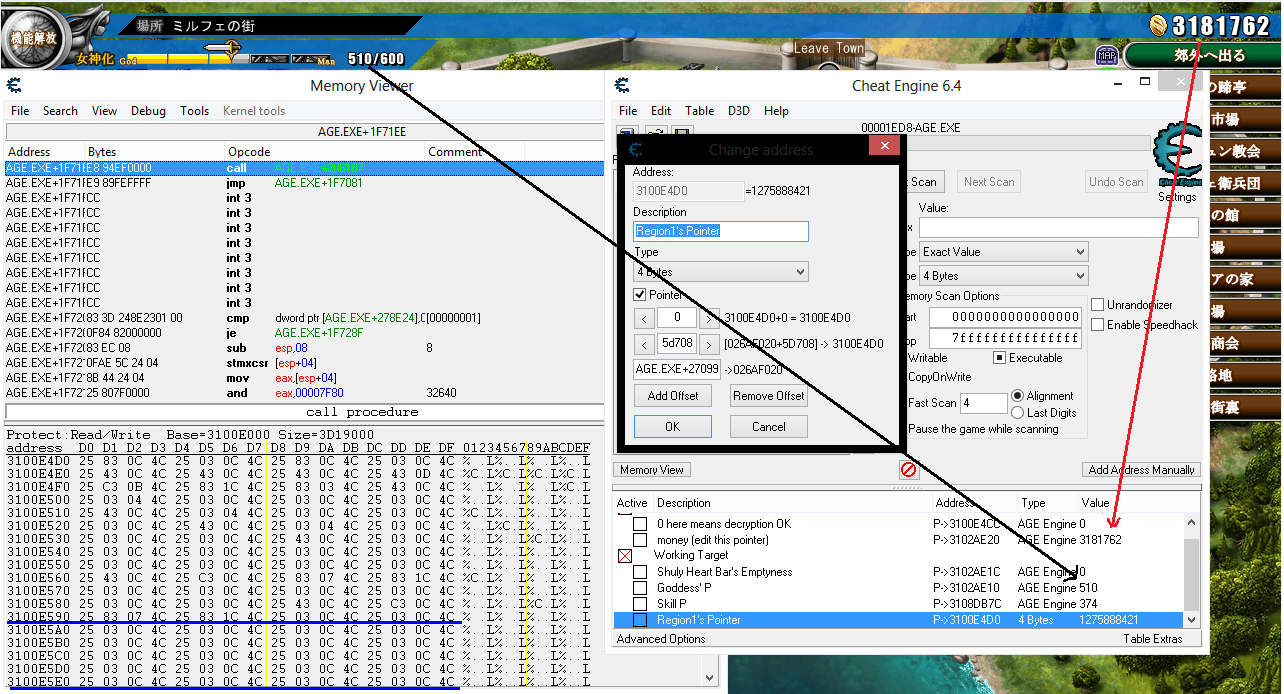Toggle the Executable scan option checkbox

999,358
